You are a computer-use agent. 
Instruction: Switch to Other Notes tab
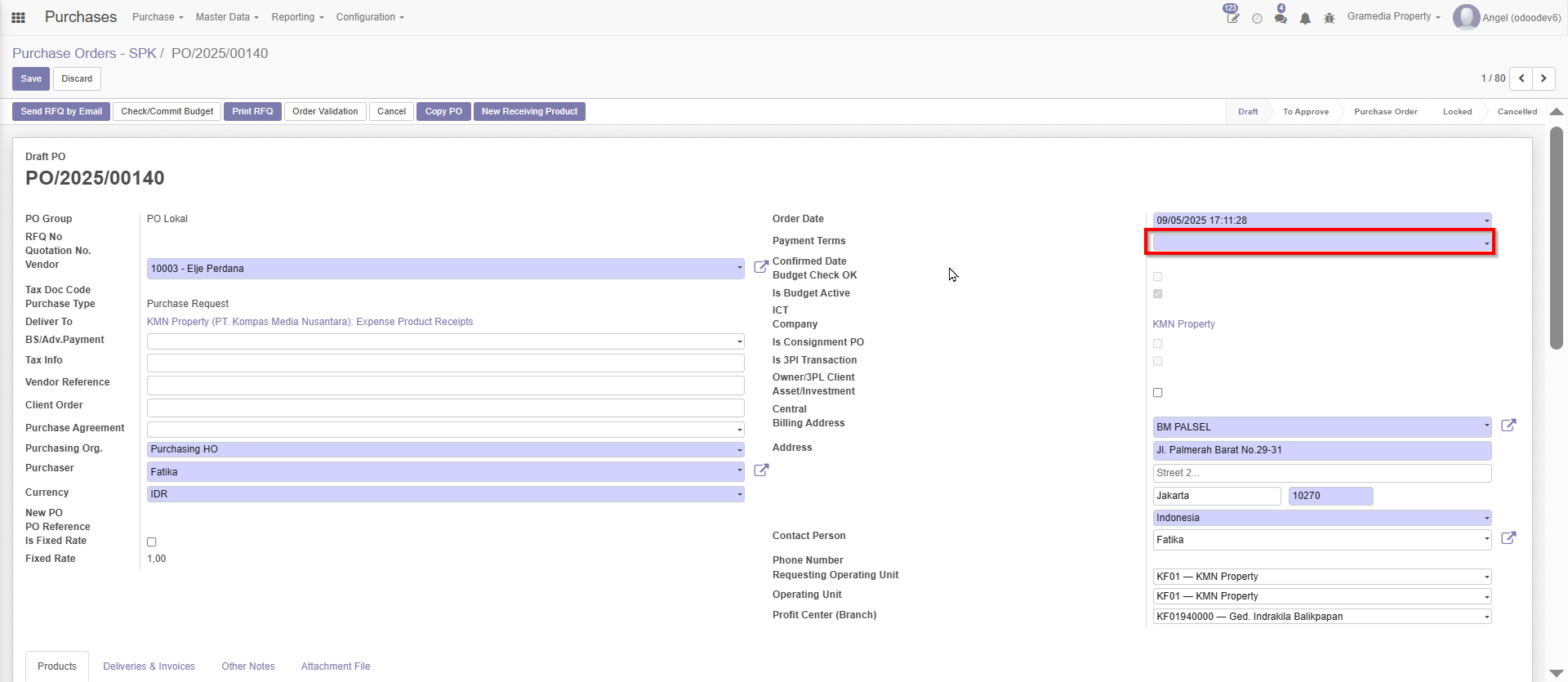(x=248, y=666)
